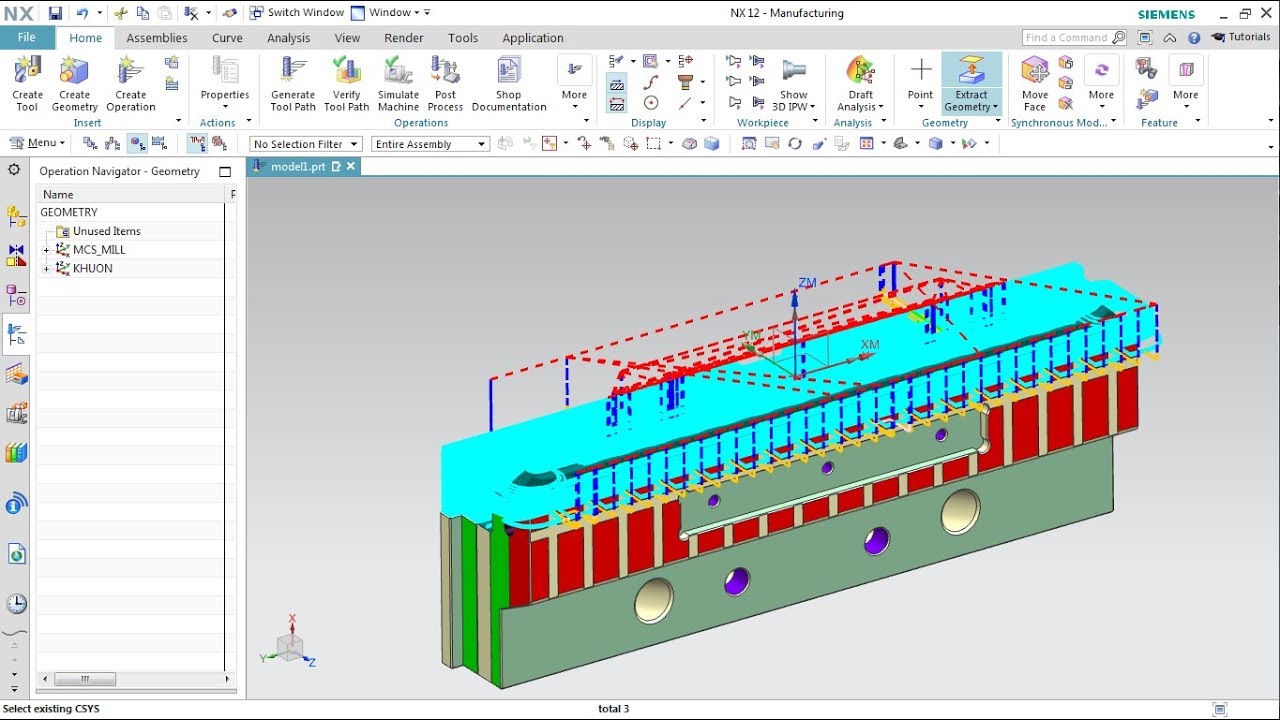1280x720 pixels.
Task: Expand the MCS_MILL tree node
Action: coord(46,250)
